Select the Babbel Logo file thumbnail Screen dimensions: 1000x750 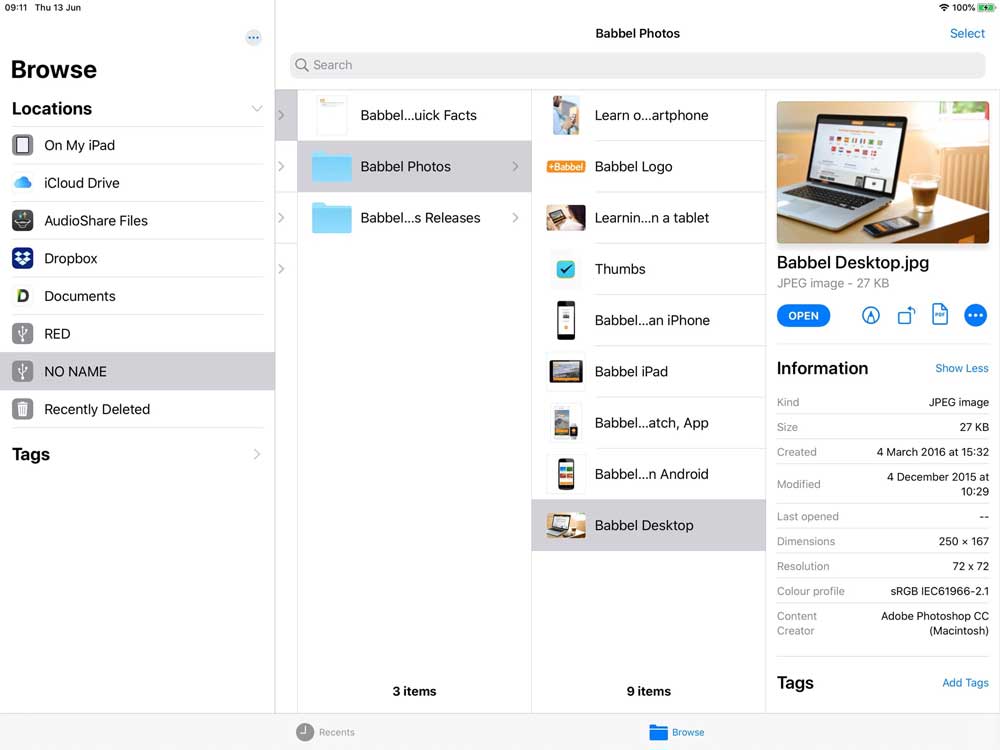click(x=566, y=166)
